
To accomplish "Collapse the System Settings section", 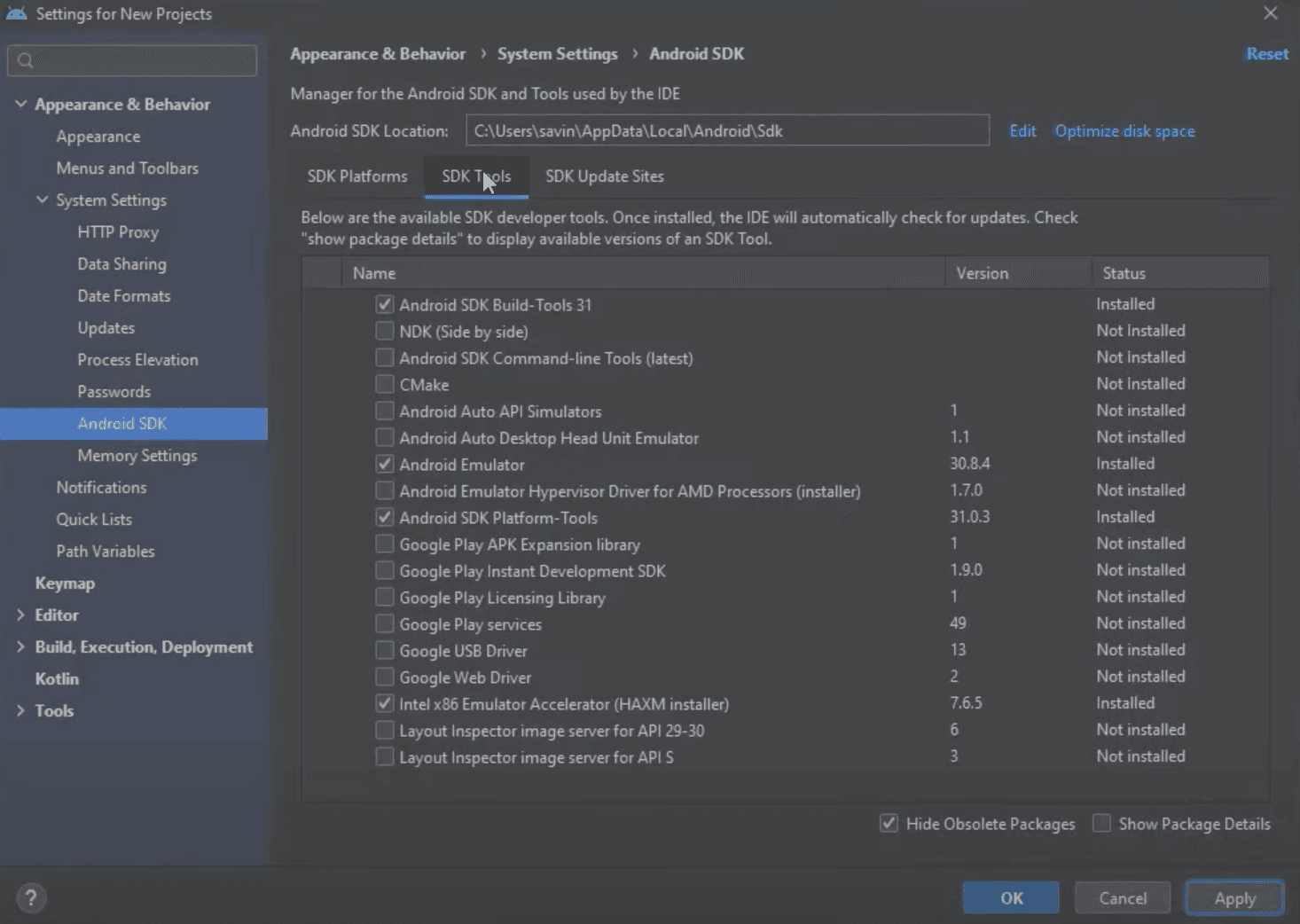I will click(x=42, y=200).
